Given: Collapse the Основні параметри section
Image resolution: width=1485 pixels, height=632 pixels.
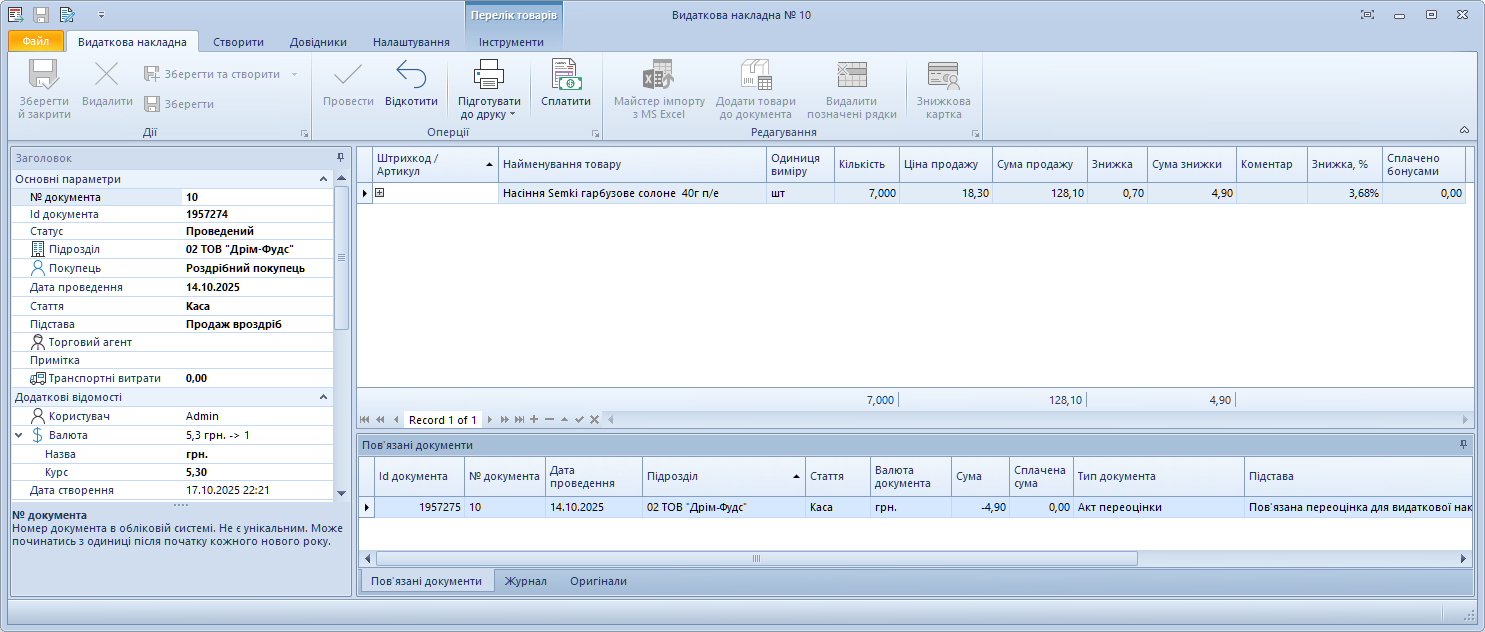Looking at the screenshot, I should click(323, 179).
